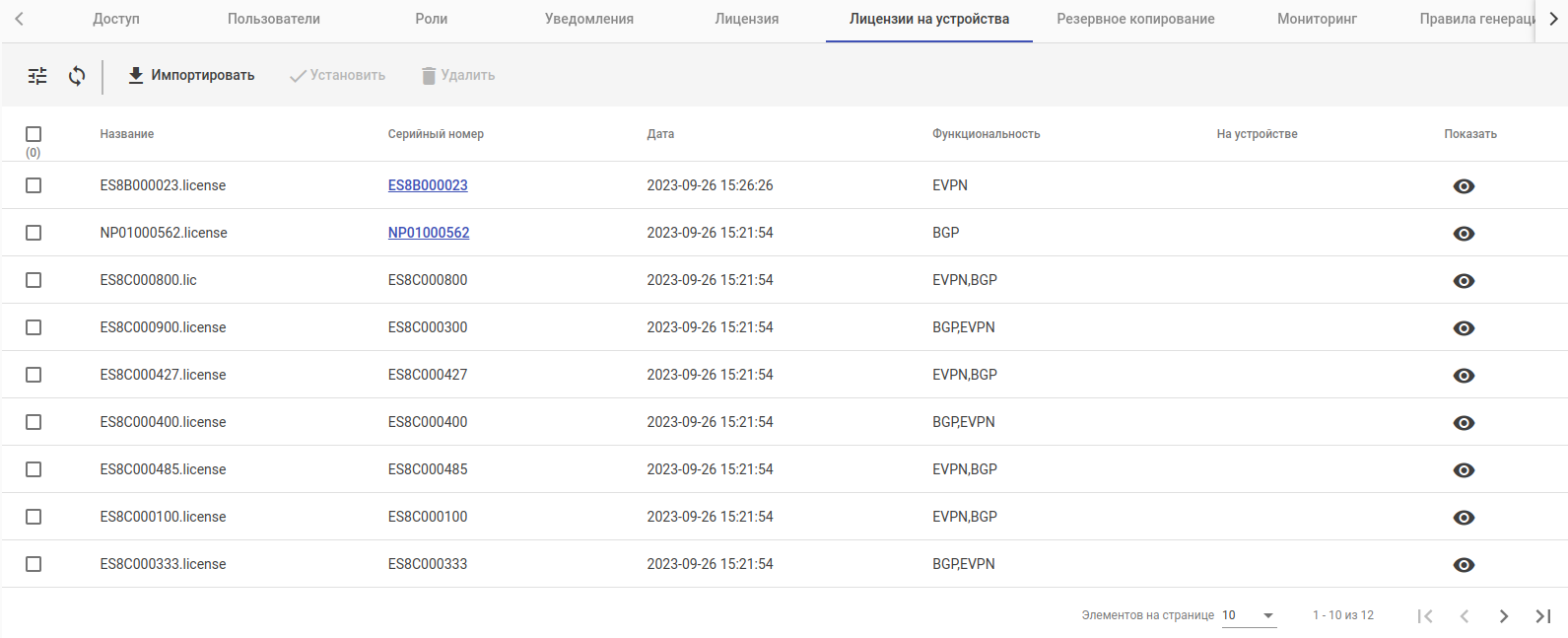Open the Мониторинг tab

point(1317,19)
